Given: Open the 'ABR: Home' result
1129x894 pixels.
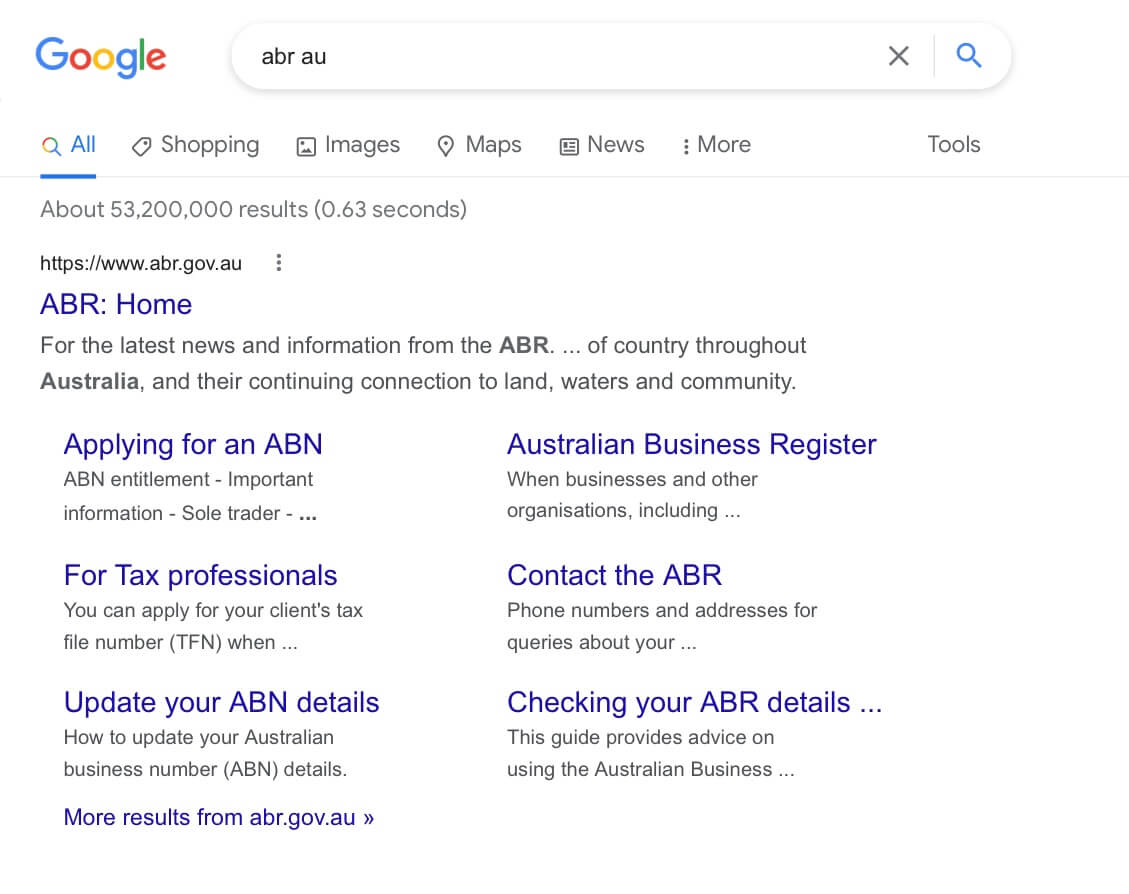Looking at the screenshot, I should (x=116, y=304).
